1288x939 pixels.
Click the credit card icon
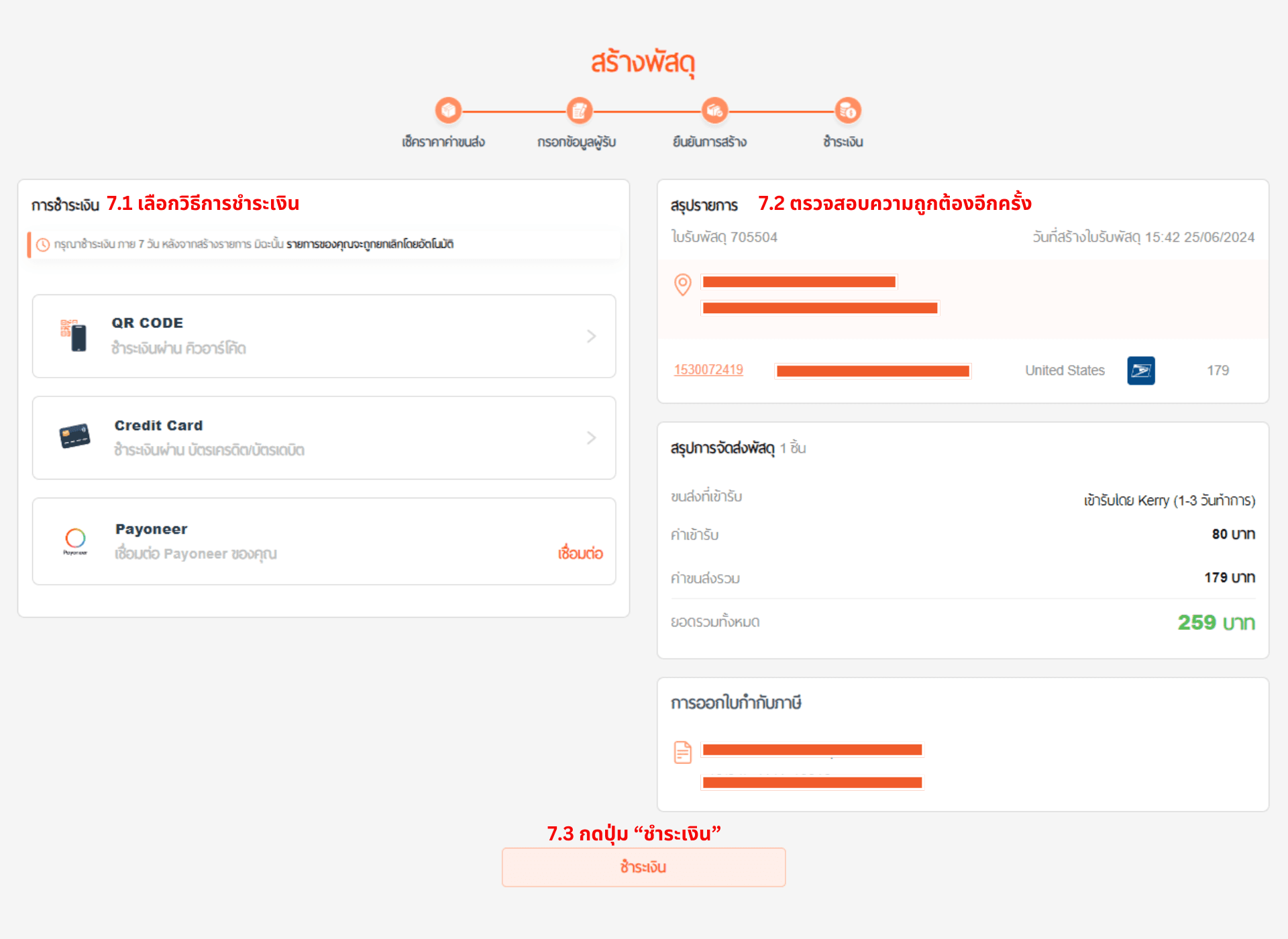[74, 437]
